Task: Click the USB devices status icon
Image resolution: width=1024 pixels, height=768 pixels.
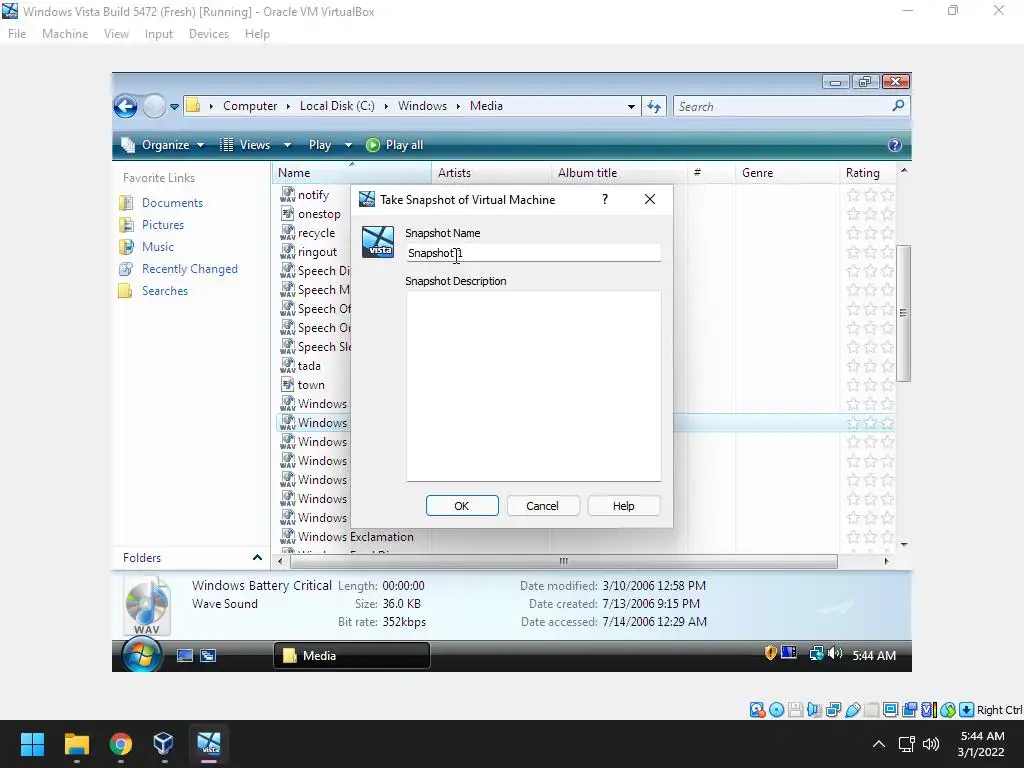Action: [x=852, y=710]
